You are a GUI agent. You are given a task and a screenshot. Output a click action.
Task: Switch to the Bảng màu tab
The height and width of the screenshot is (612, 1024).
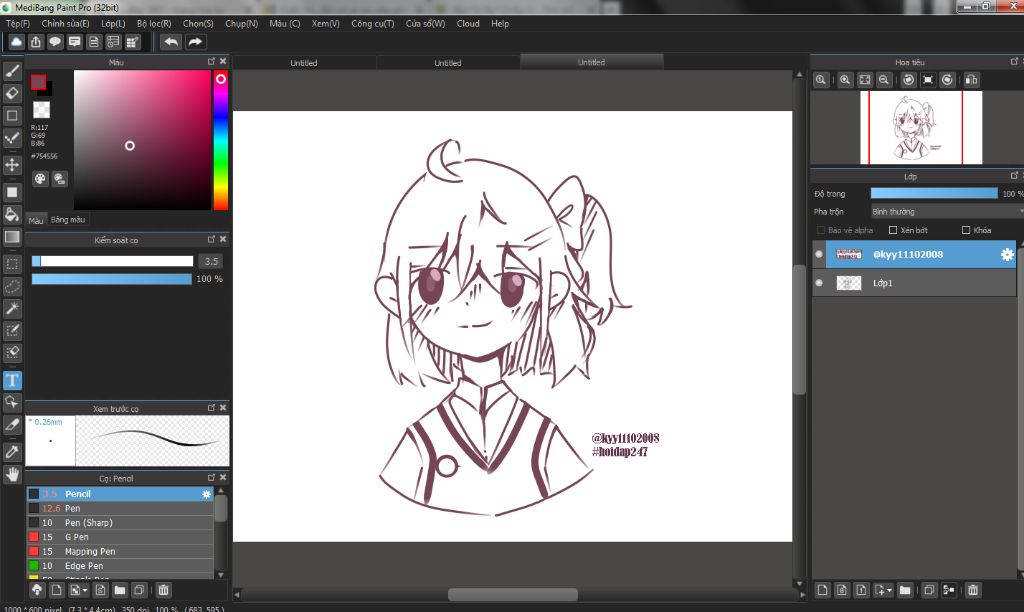click(68, 219)
